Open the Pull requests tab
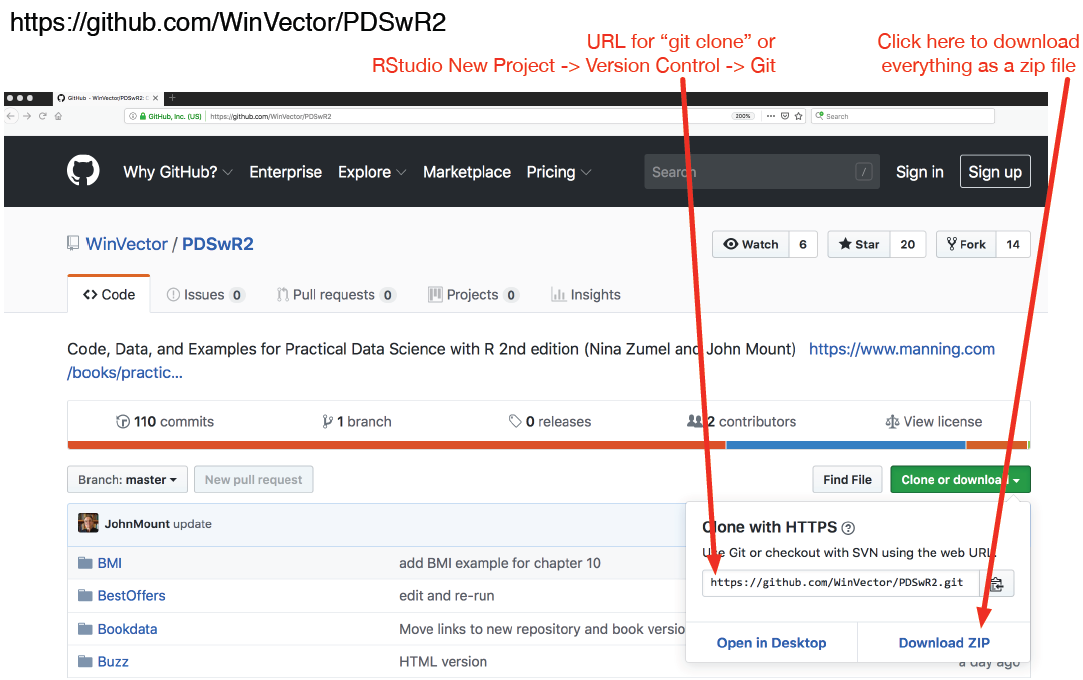 [334, 295]
